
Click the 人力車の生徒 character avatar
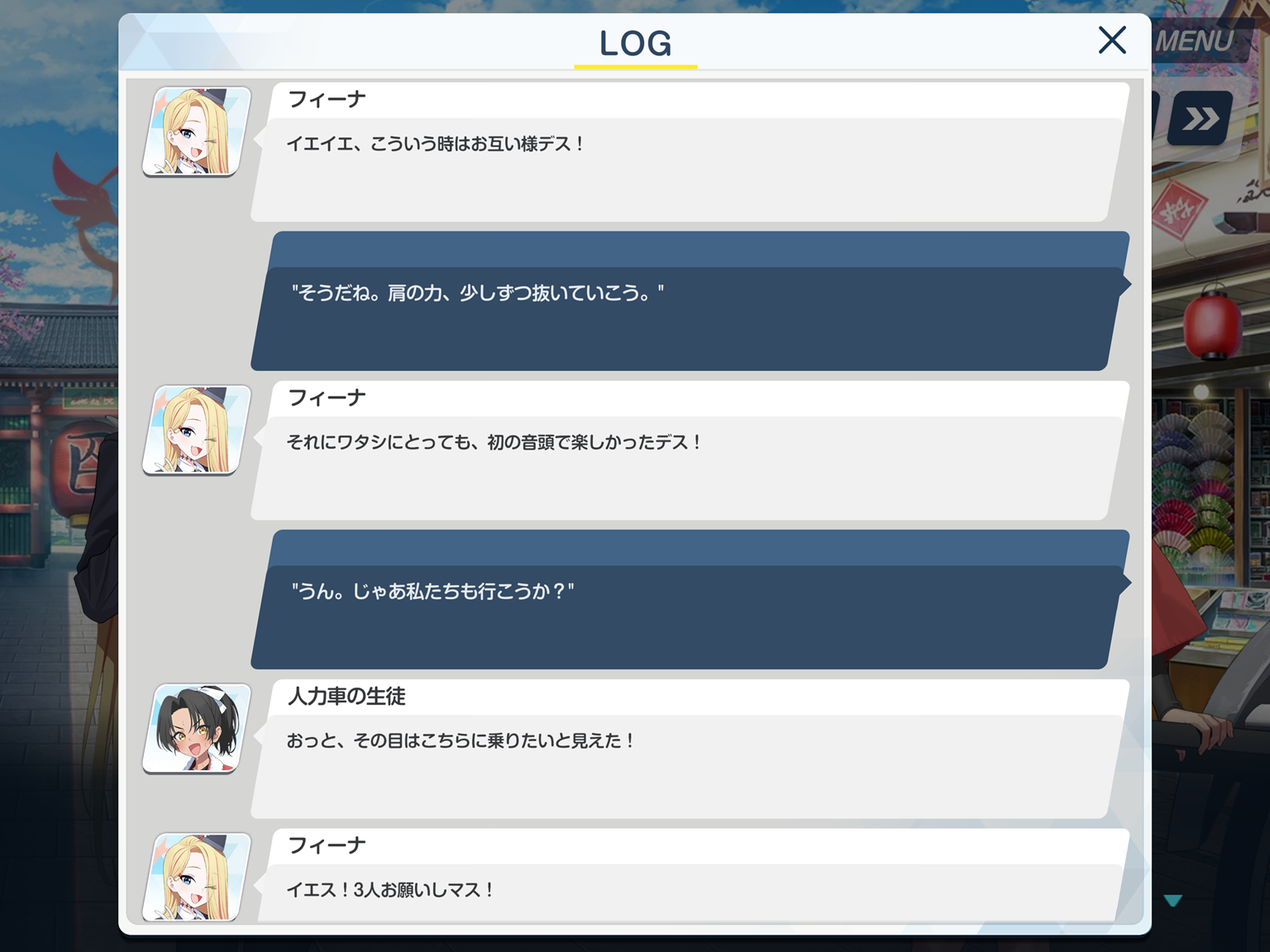197,729
